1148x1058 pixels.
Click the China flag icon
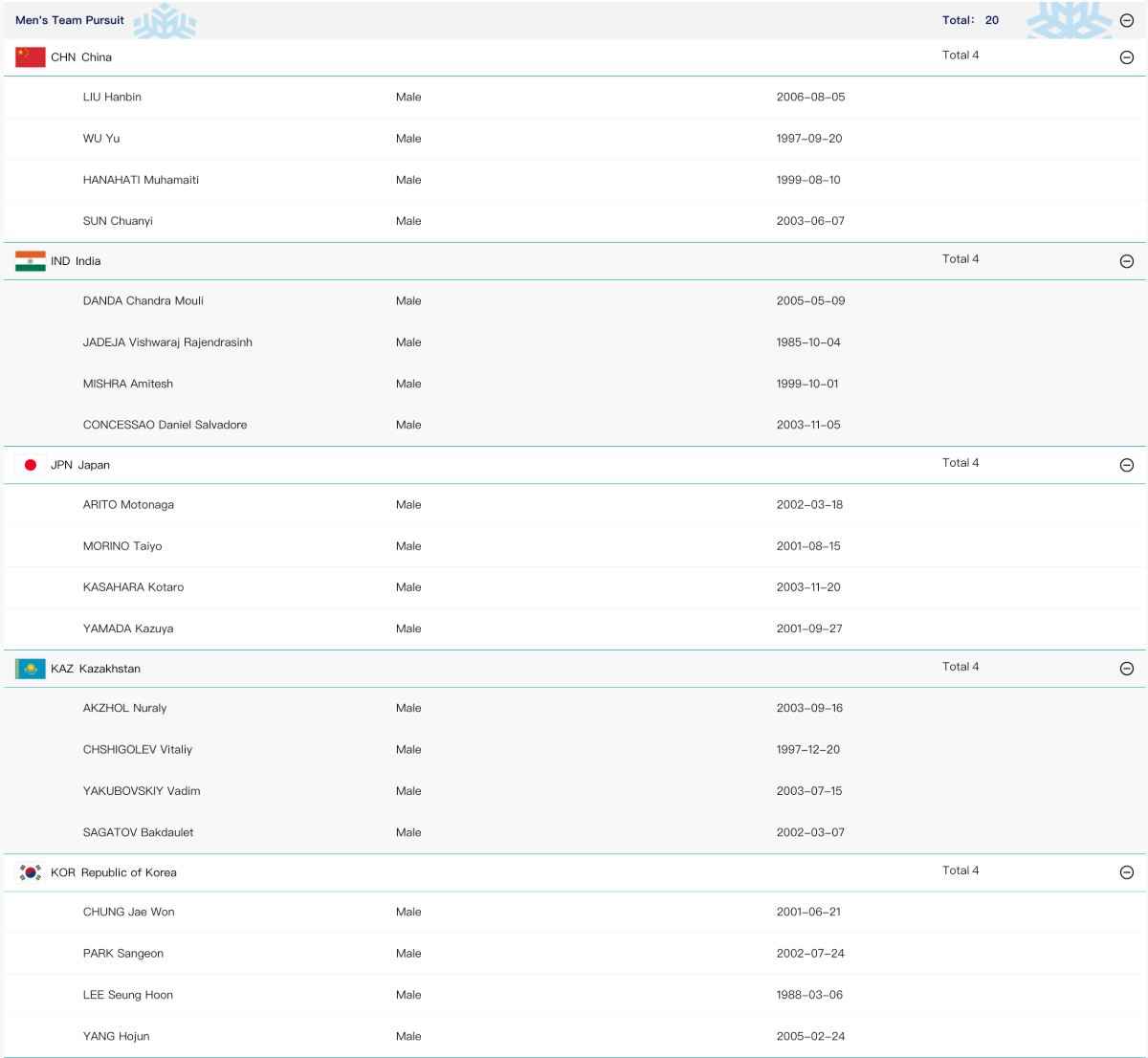coord(31,57)
